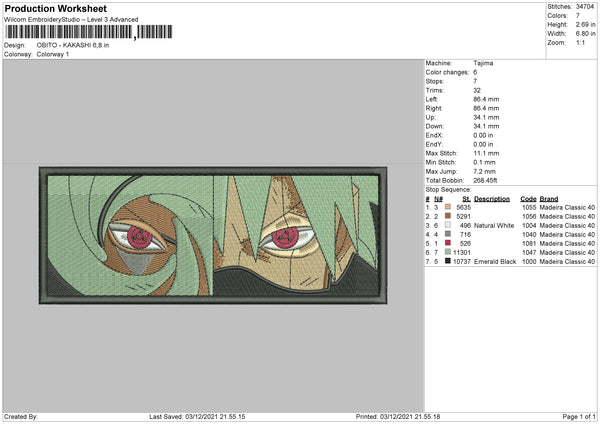The image size is (600, 424).
Task: Click the Max Stitch value 11.1 mm
Action: [486, 153]
